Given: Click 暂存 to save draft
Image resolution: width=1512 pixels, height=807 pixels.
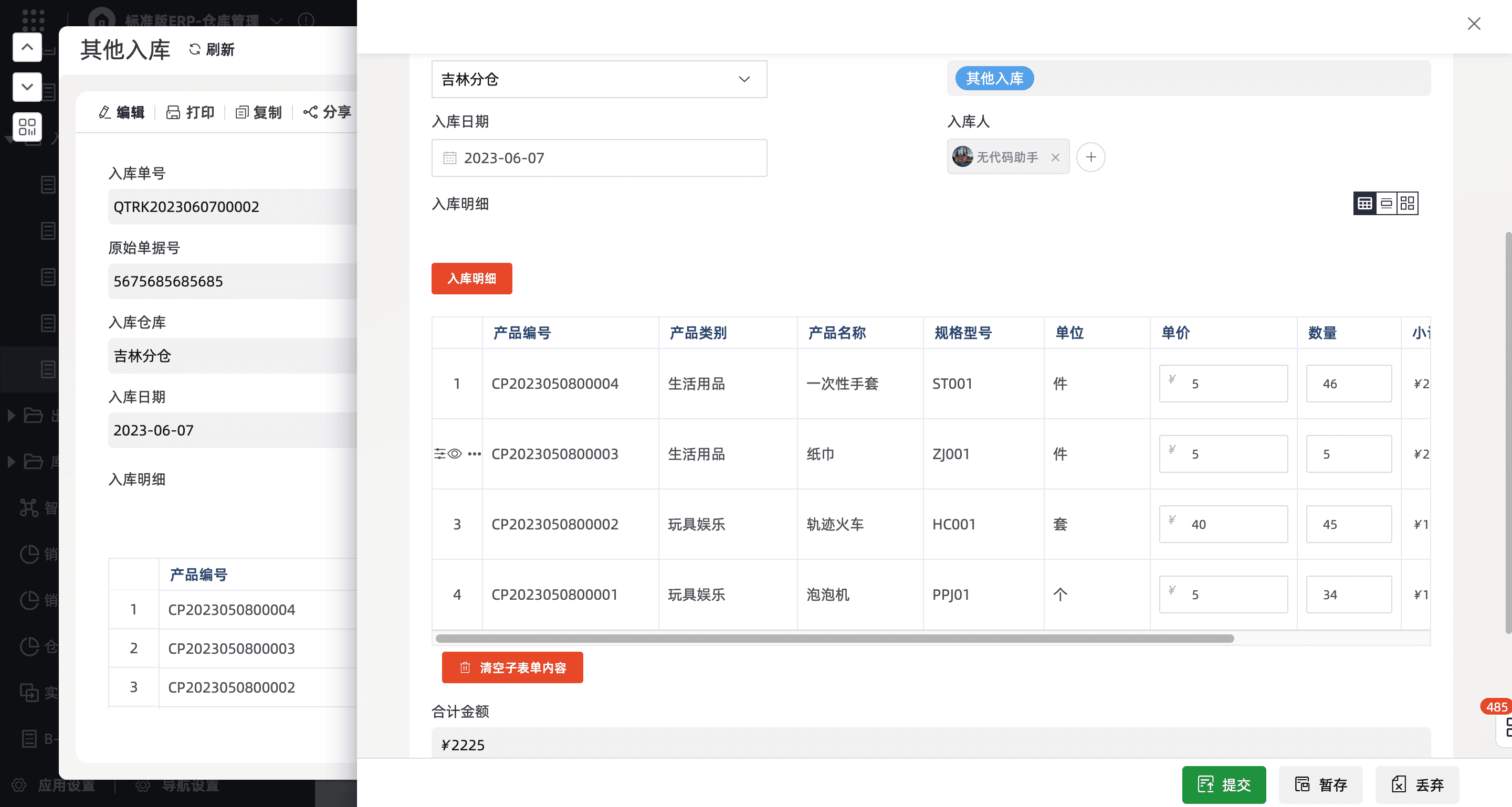Looking at the screenshot, I should click(1321, 785).
